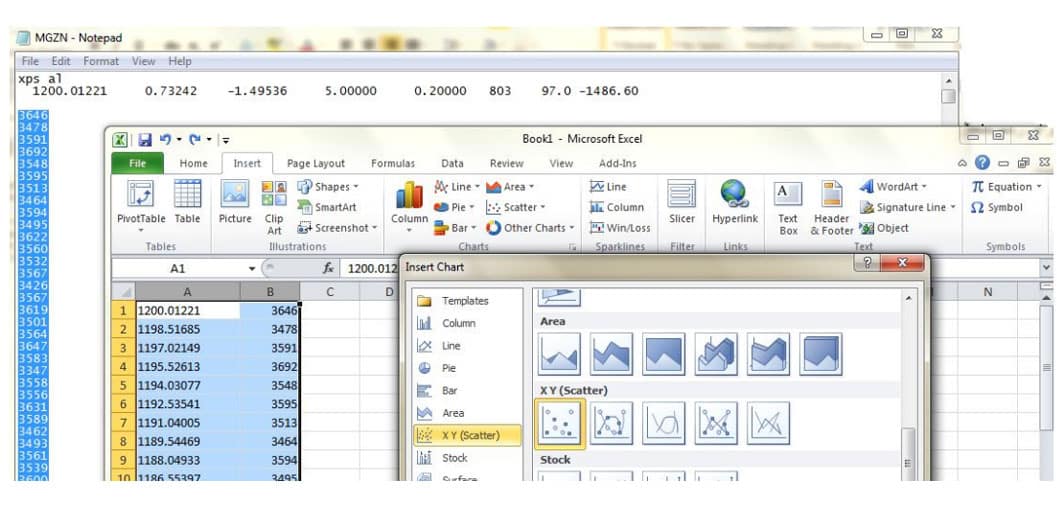The height and width of the screenshot is (532, 1063).
Task: Expand the Scatter chart dropdown in the ribbon
Action: pyautogui.click(x=516, y=207)
